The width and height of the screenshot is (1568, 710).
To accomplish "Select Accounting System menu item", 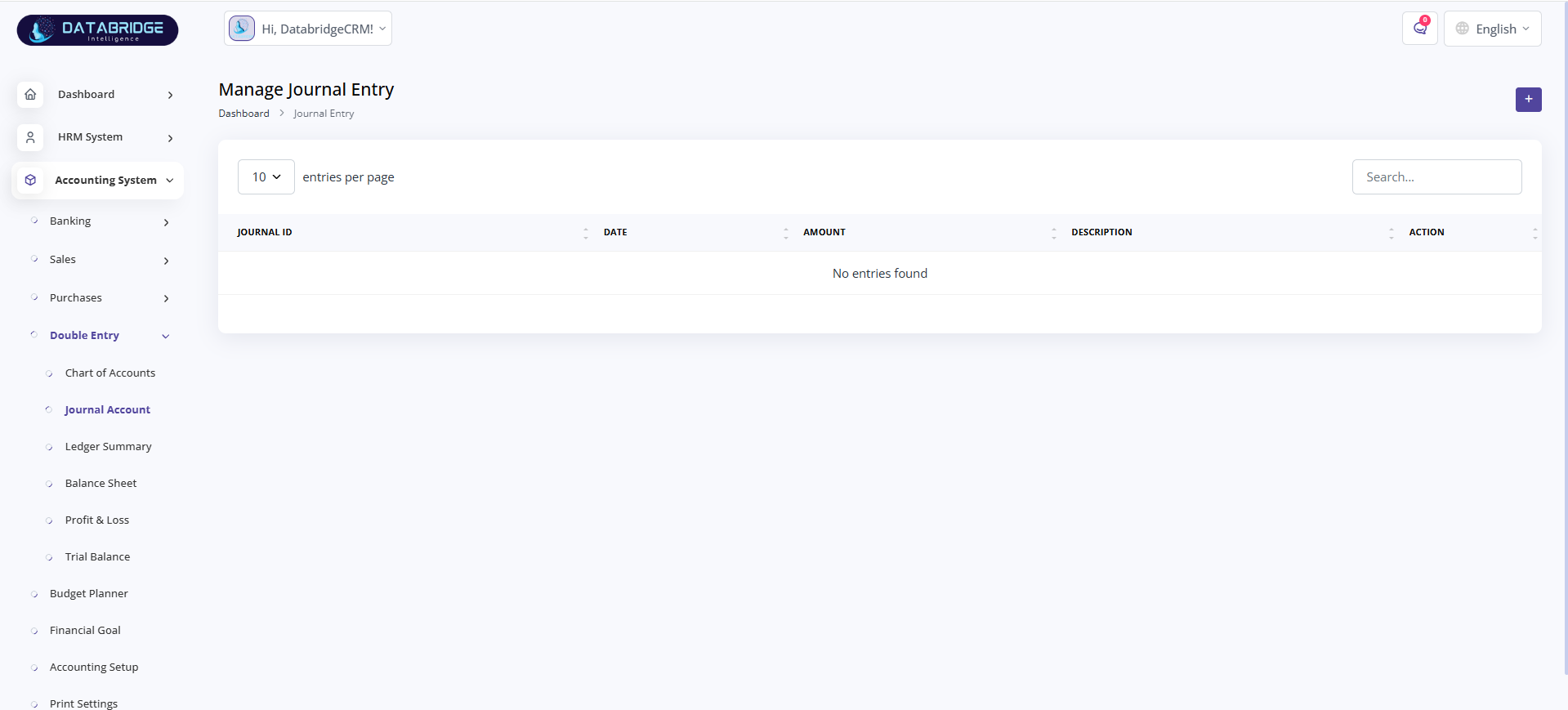I will pyautogui.click(x=105, y=181).
